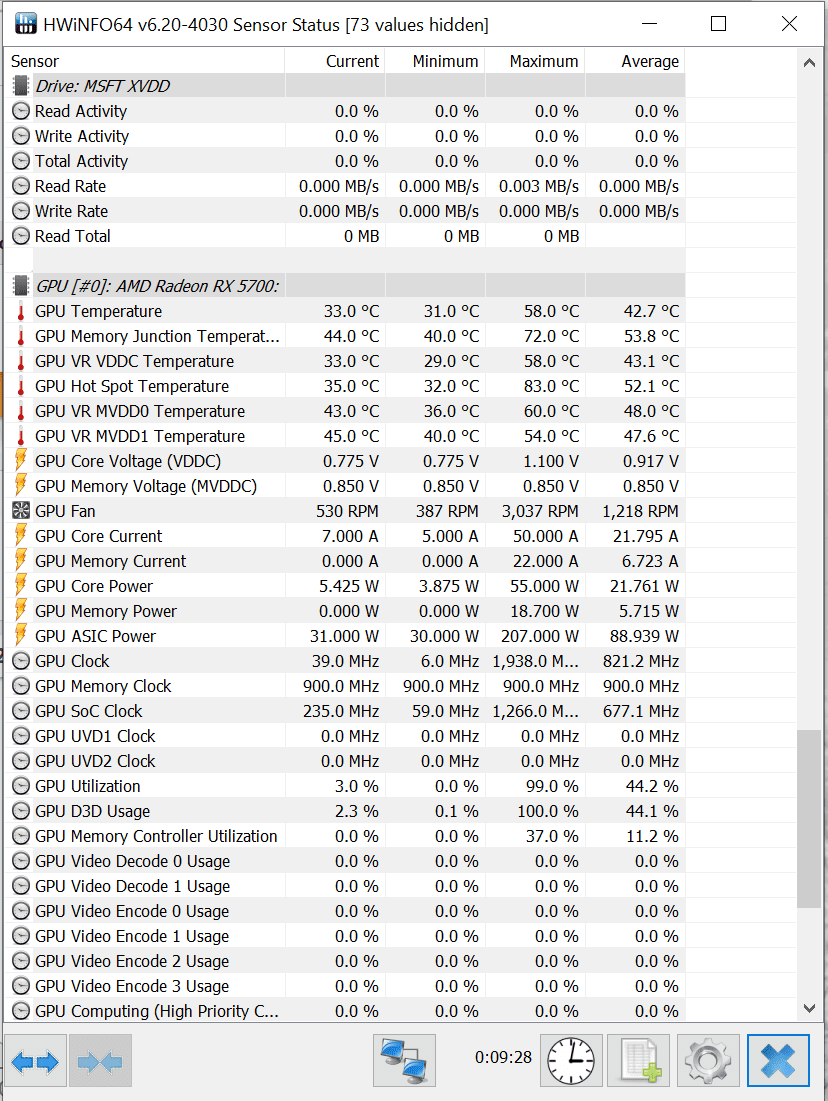Select the GPU Memory Junction Temperature row
Screen dimensions: 828x1101
tap(345, 336)
